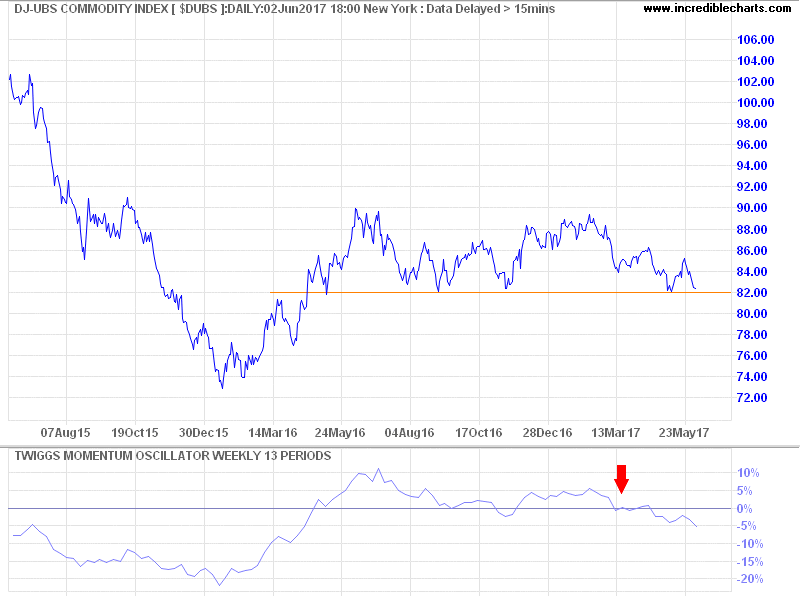Select the -20% oscillator axis label
Screen dimensions: 800x600
[x=749, y=579]
